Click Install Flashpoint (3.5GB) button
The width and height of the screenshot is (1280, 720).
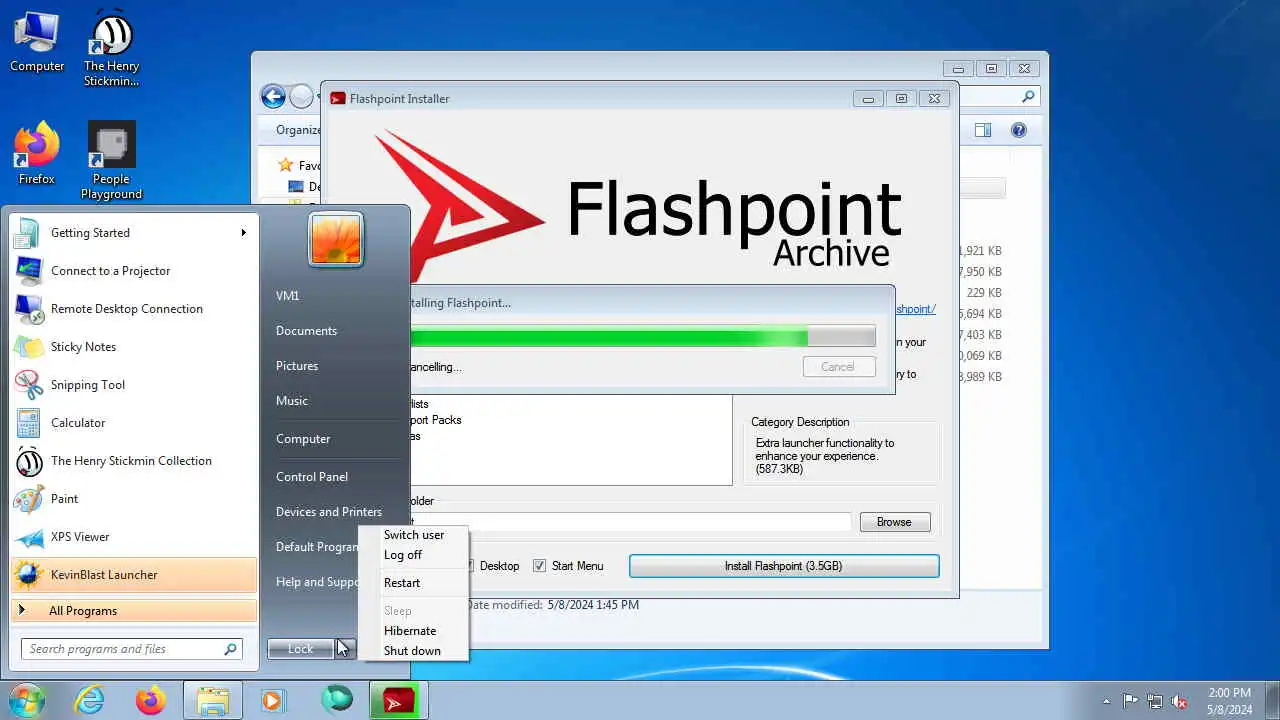tap(784, 566)
